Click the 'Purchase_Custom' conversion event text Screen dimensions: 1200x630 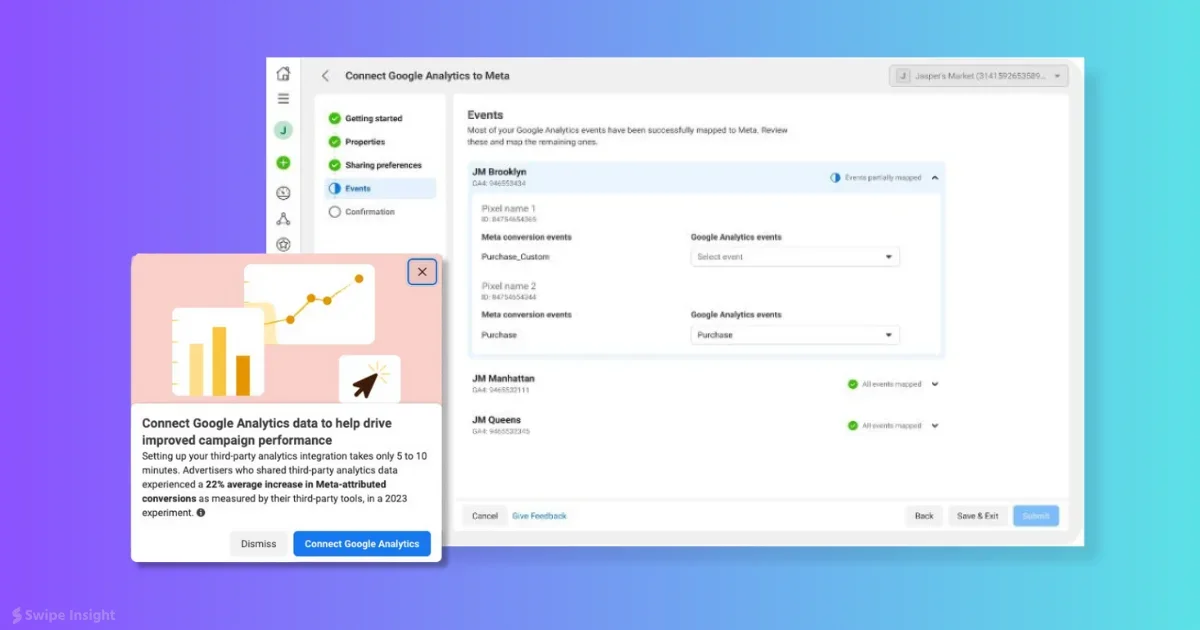(x=515, y=257)
